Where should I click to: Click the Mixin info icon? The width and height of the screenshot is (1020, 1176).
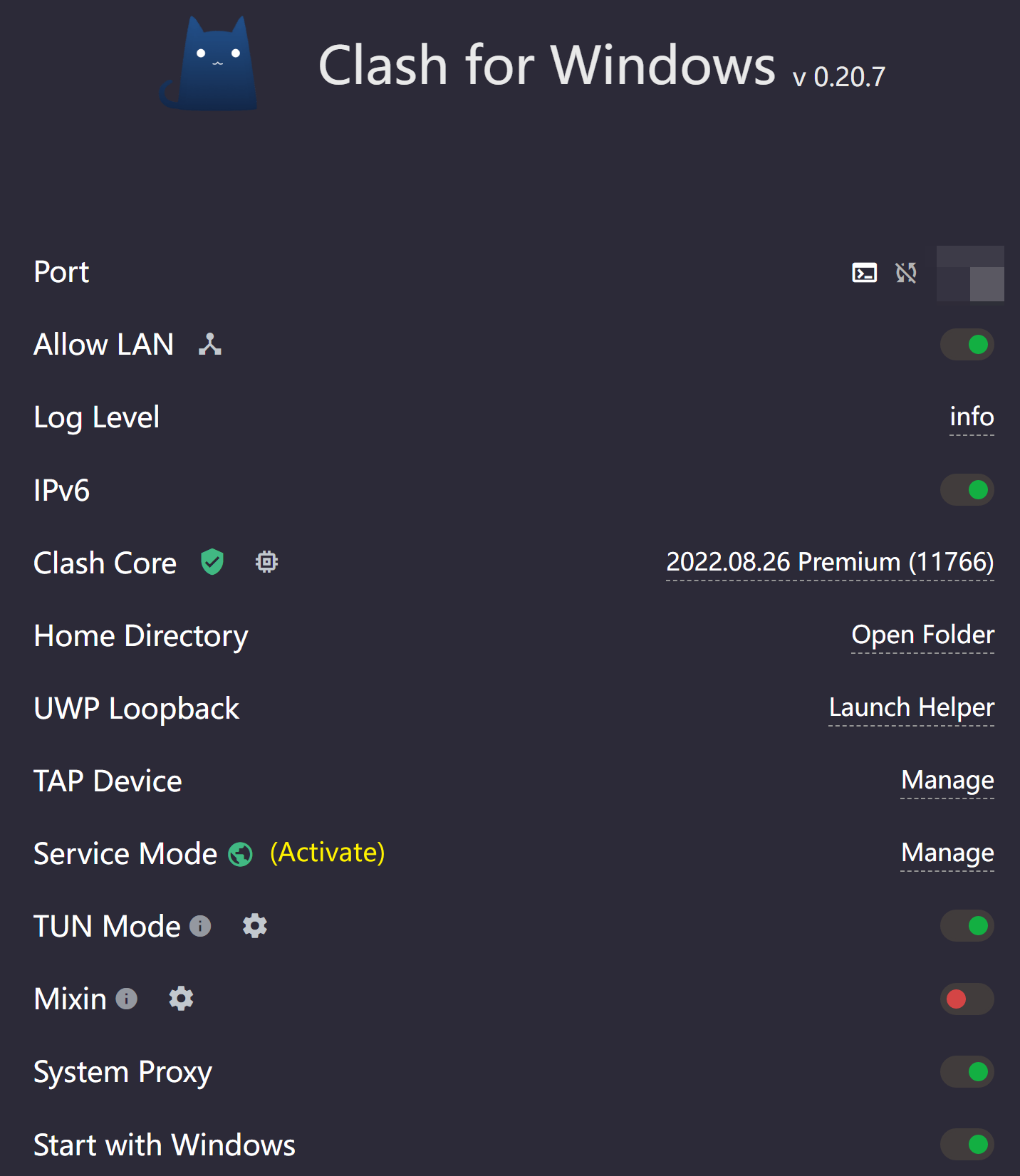coord(127,999)
